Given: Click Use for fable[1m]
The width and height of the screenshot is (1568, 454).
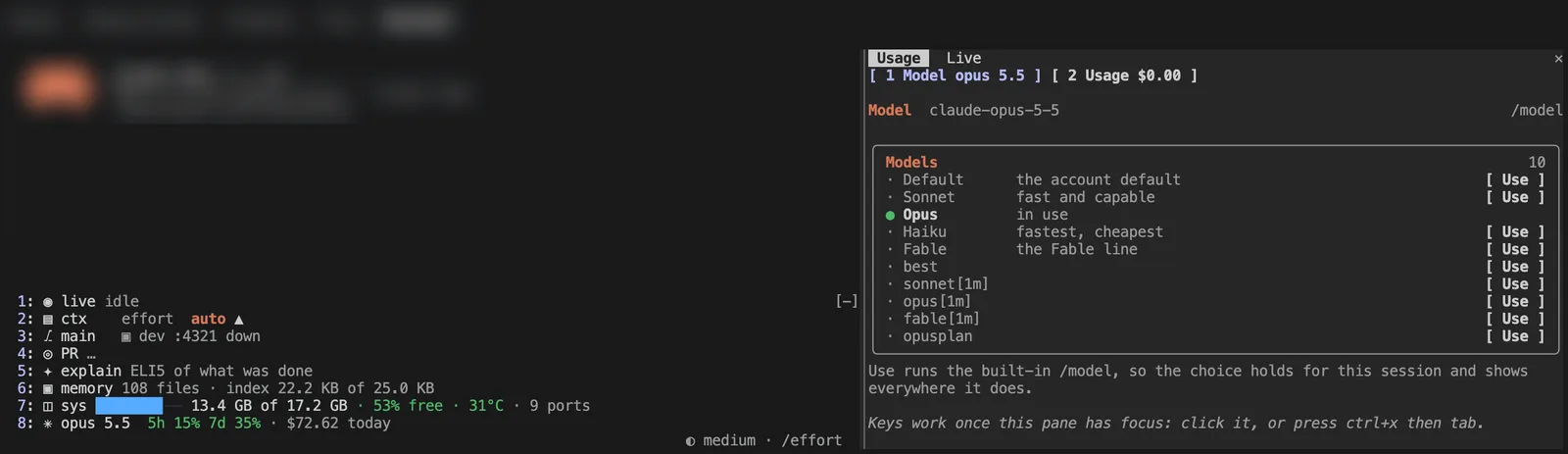Looking at the screenshot, I should click(1515, 319).
